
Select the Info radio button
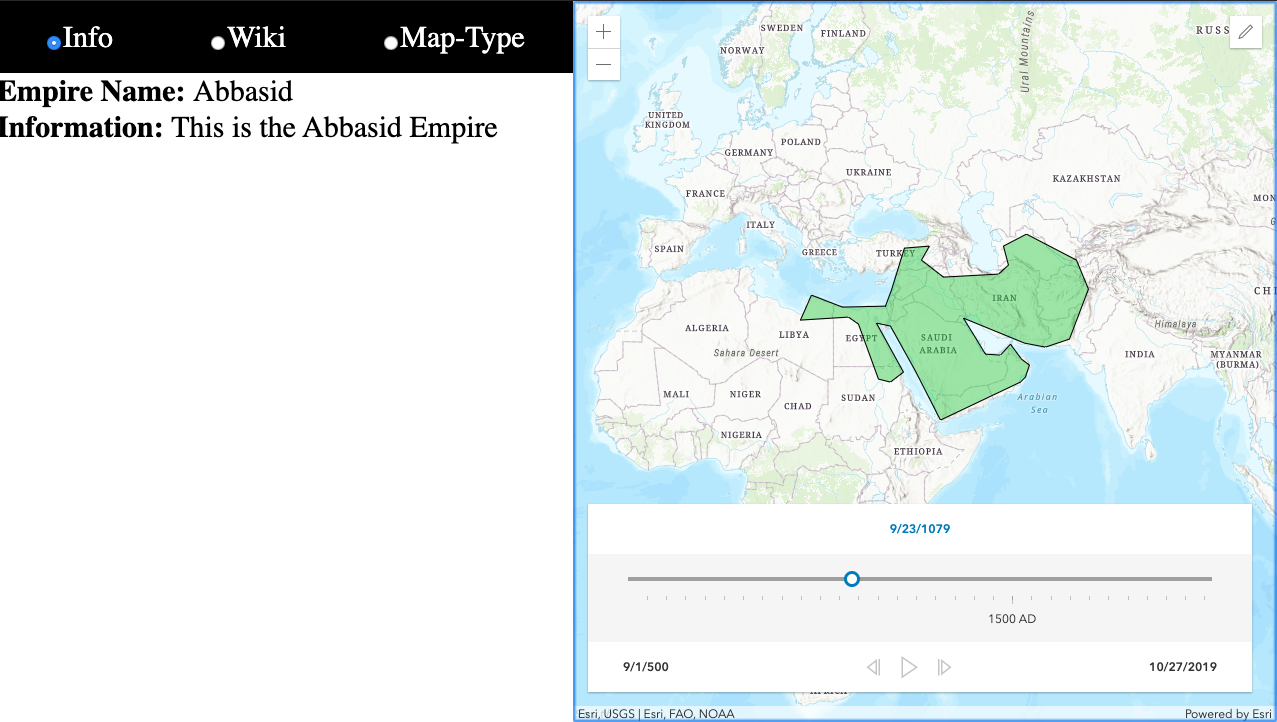point(54,43)
